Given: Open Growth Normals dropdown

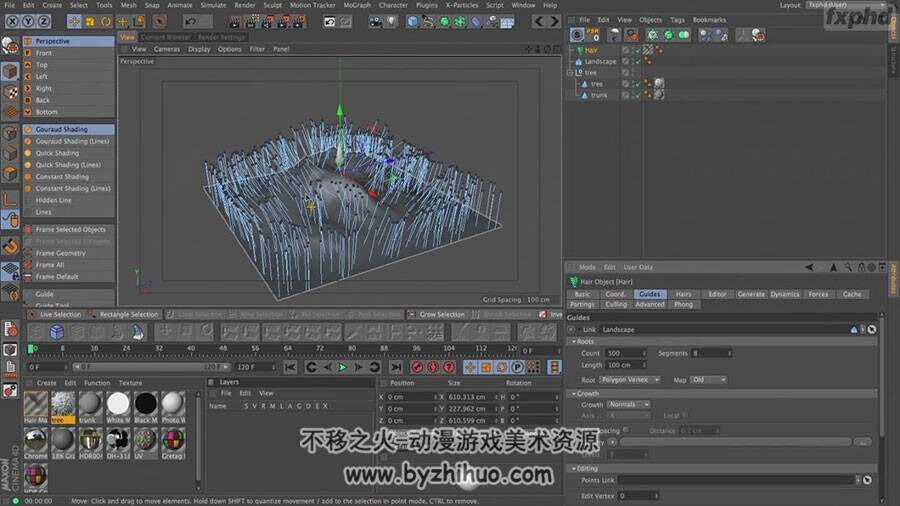Looking at the screenshot, I should 628,404.
